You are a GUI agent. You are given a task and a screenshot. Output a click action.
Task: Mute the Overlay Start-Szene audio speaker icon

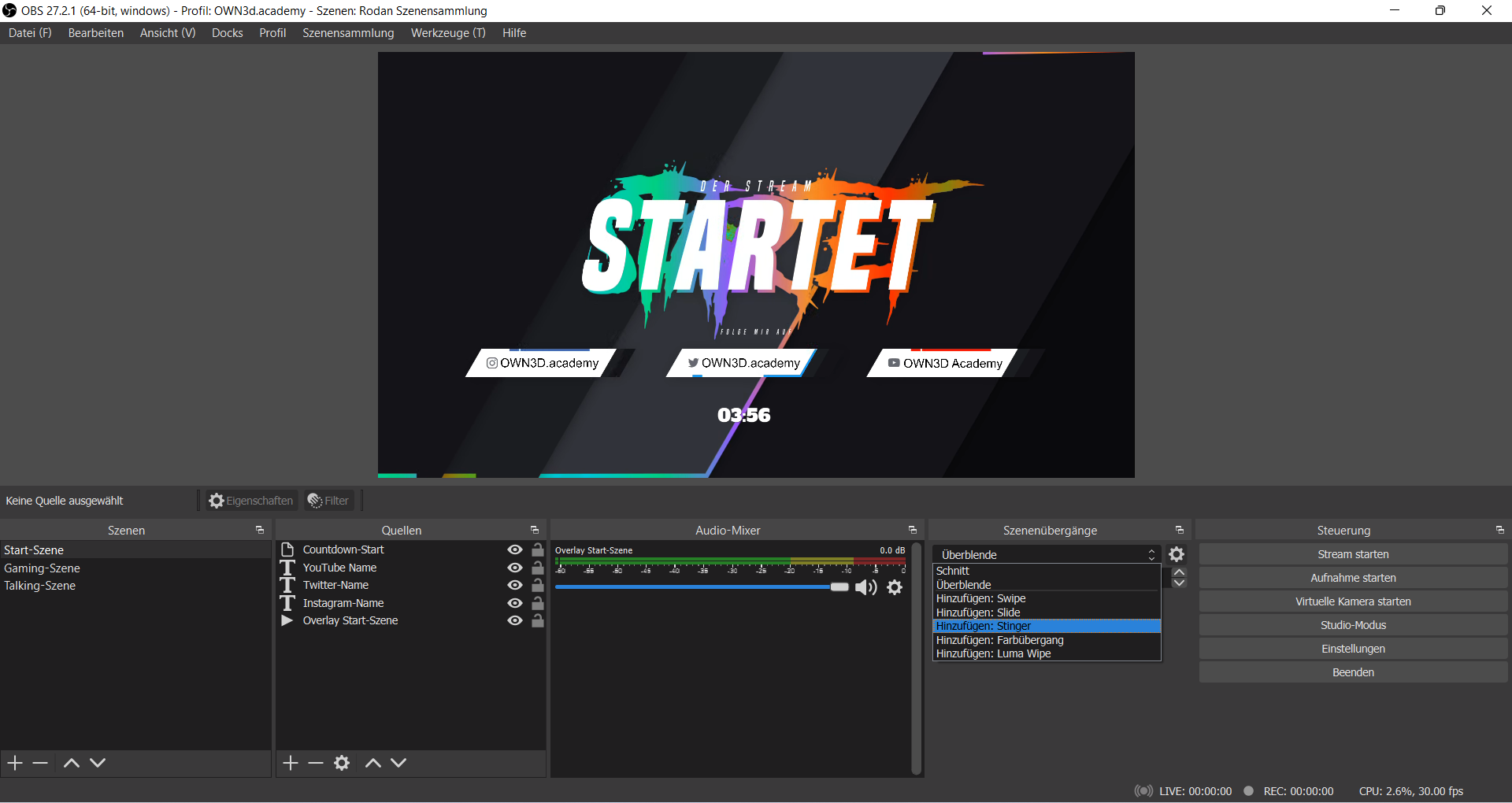click(x=865, y=587)
